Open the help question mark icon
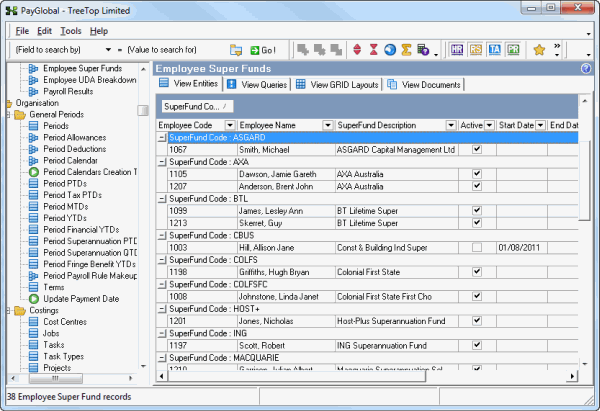 tap(585, 68)
